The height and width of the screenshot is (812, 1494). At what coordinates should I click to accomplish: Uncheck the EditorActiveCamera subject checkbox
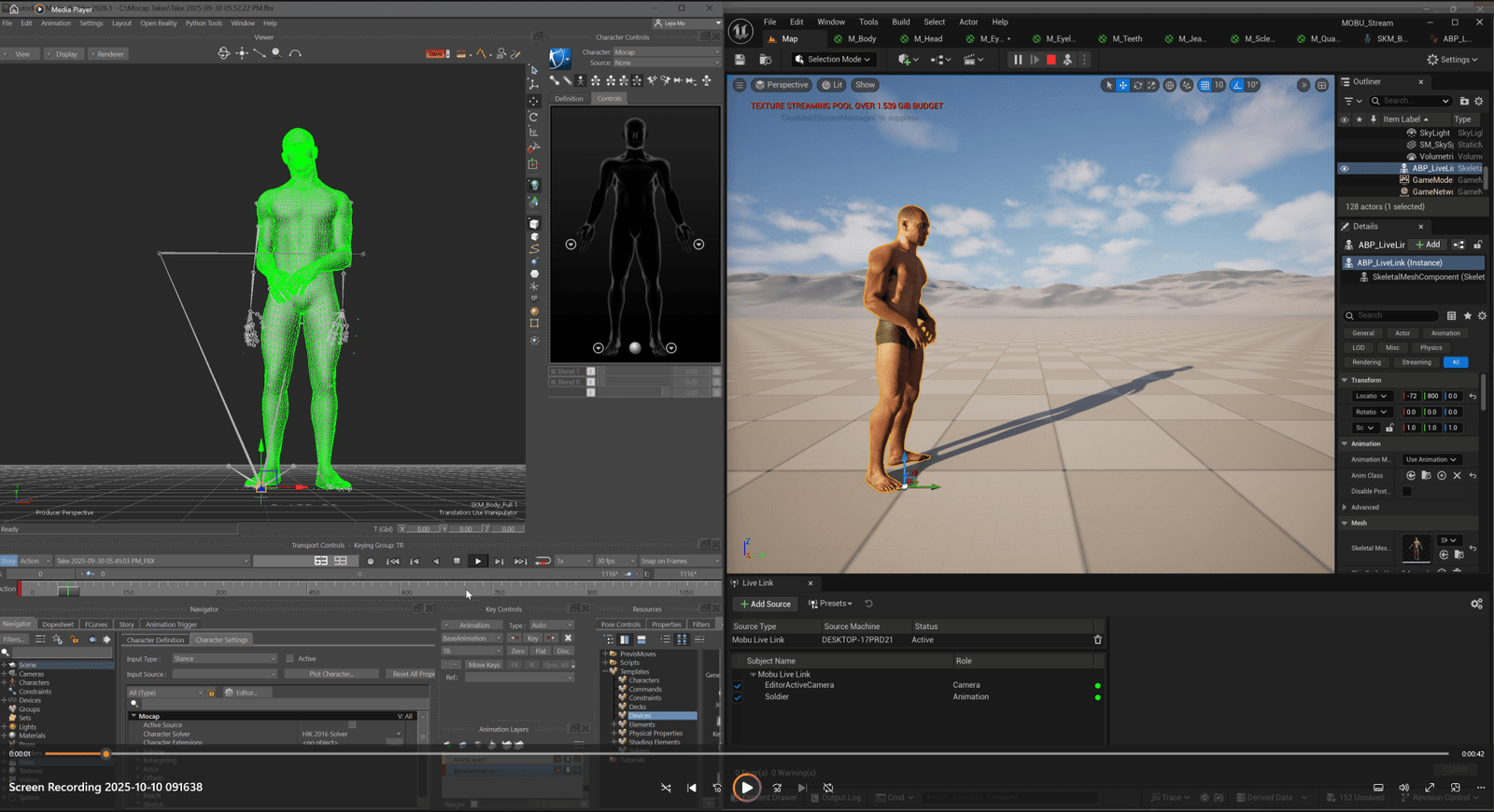point(738,685)
